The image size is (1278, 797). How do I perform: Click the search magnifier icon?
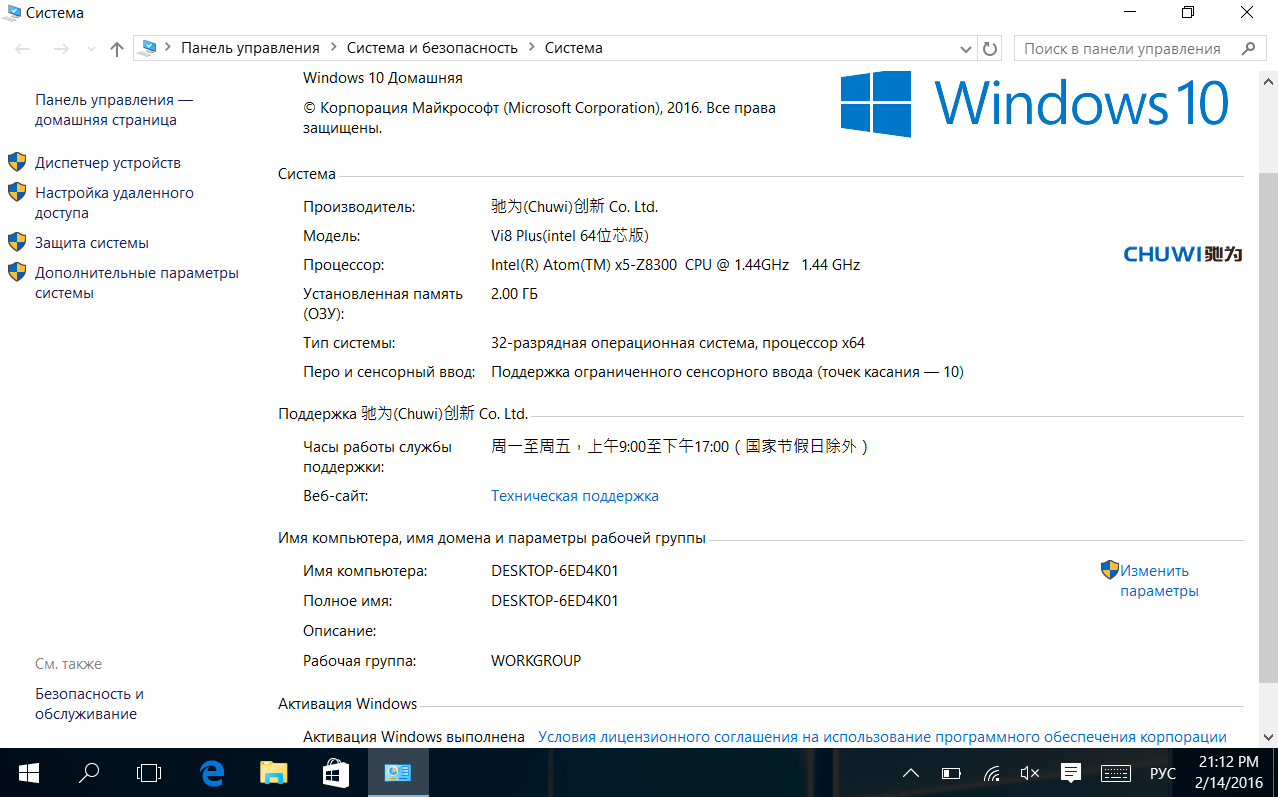[x=1248, y=48]
